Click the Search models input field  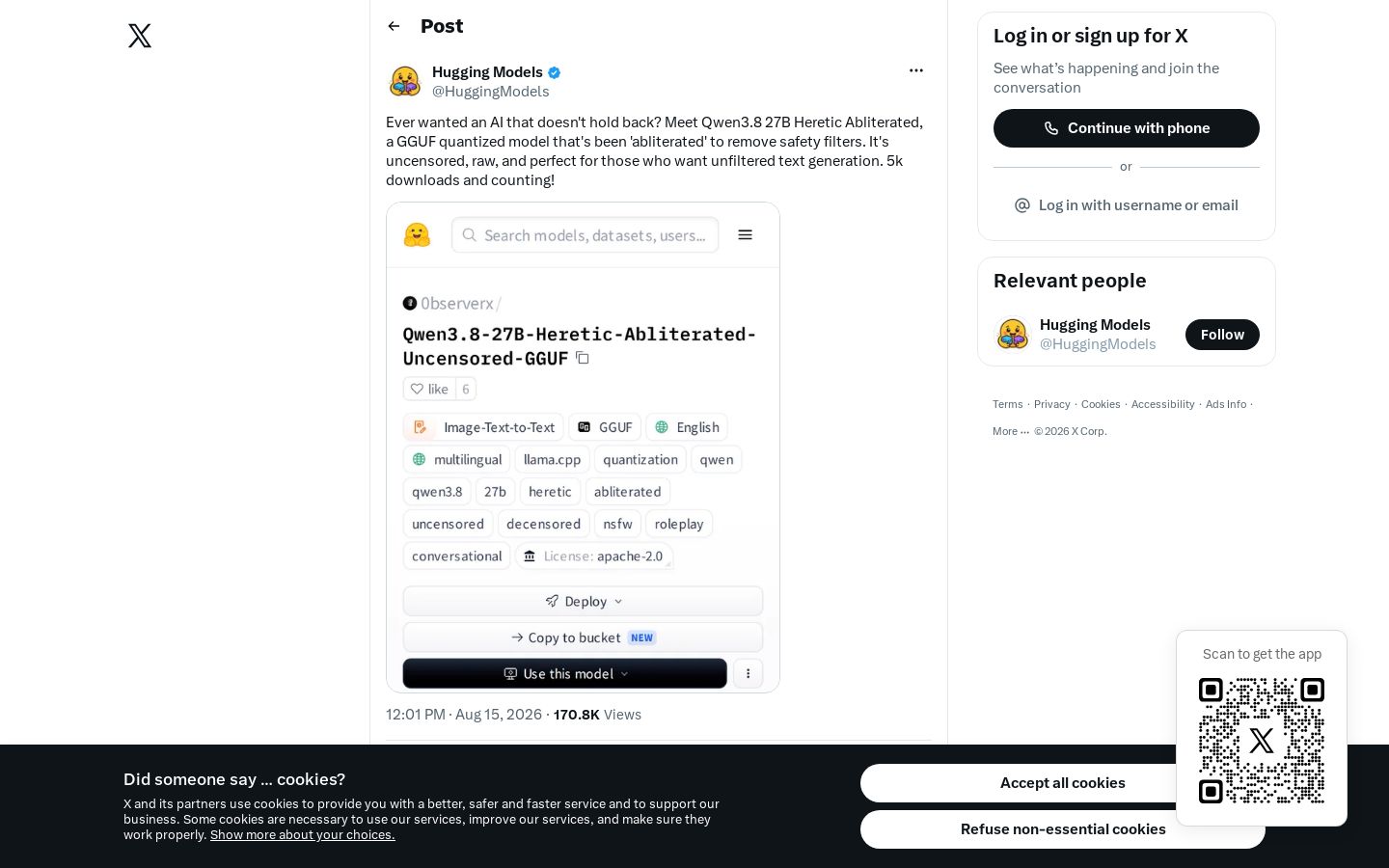tap(585, 235)
